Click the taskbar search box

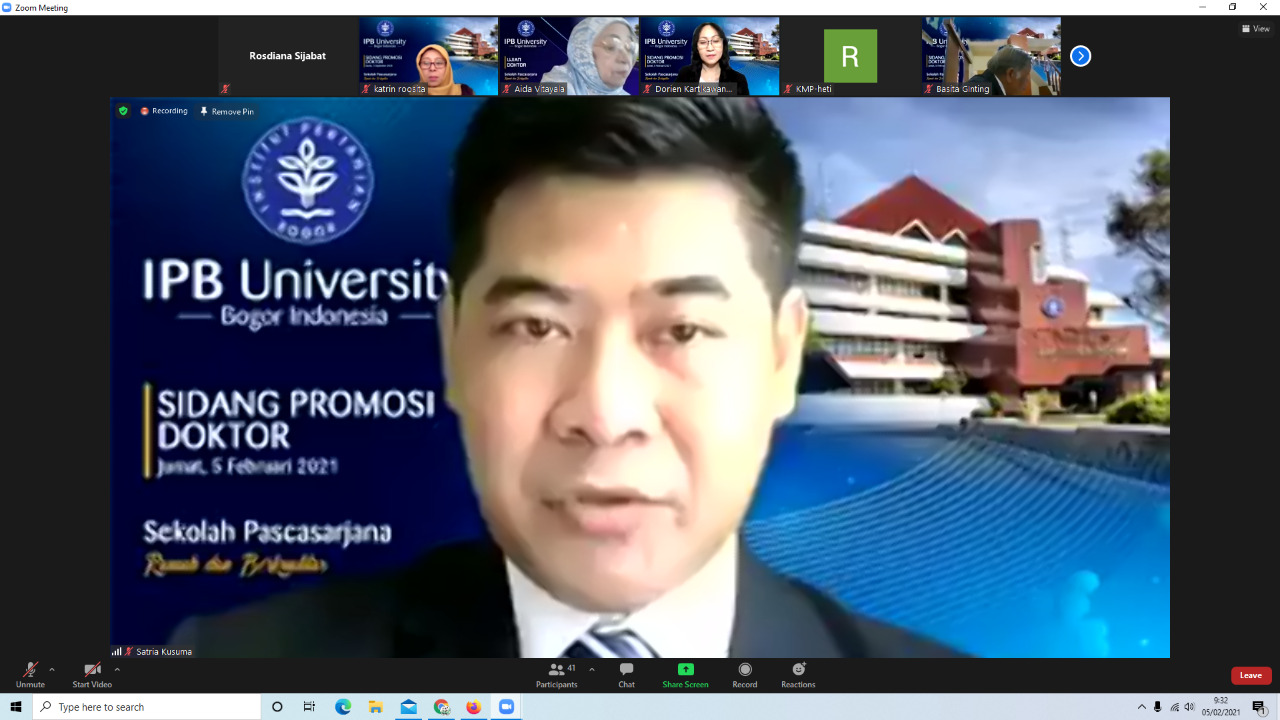(x=147, y=707)
